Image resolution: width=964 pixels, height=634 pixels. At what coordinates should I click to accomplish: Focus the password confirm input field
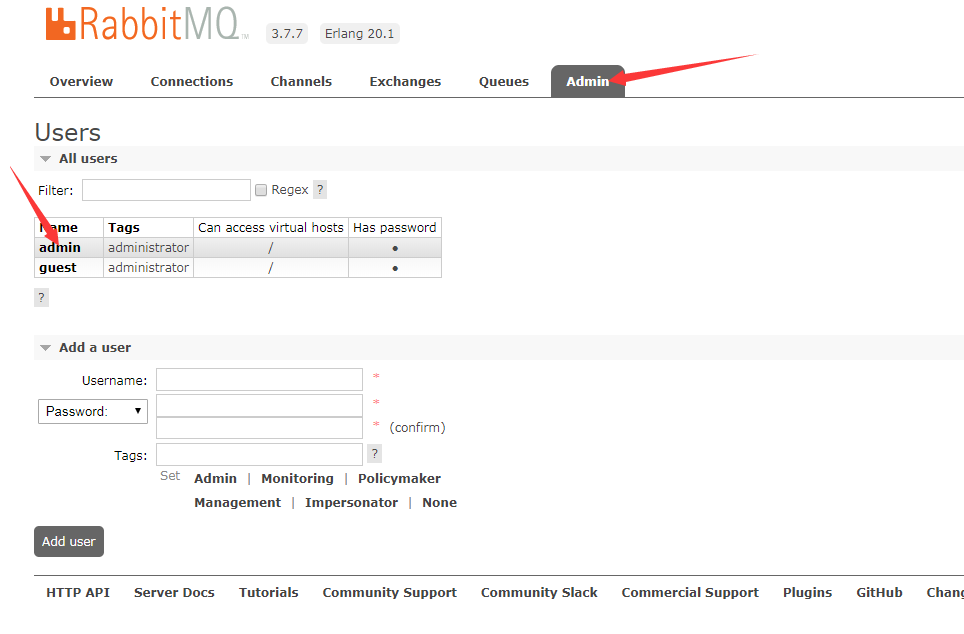pos(259,427)
